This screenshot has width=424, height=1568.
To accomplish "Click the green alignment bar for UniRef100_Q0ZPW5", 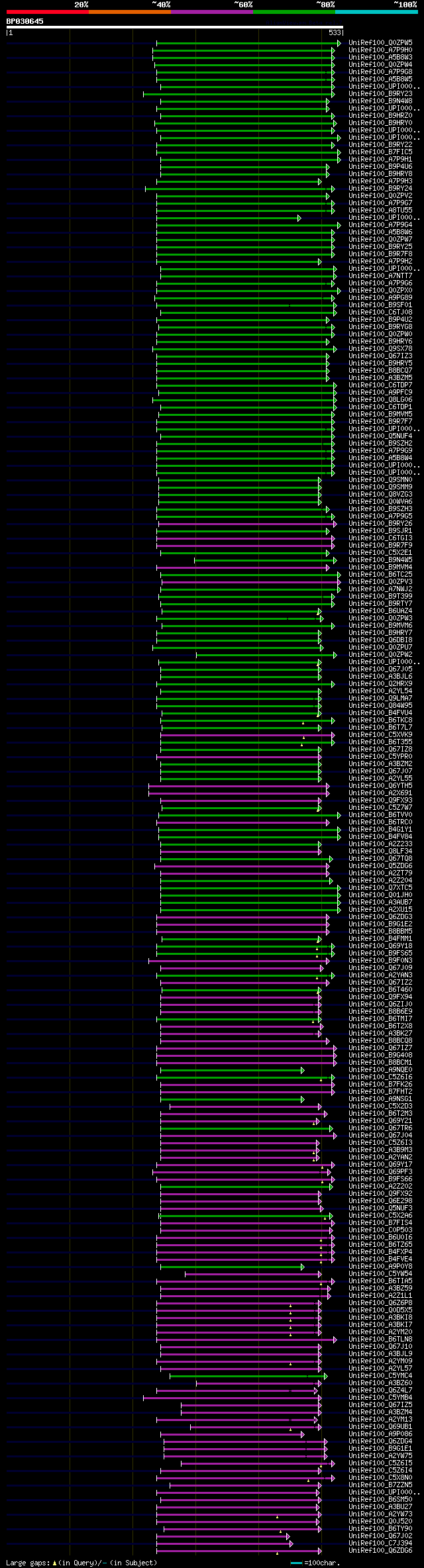I will (248, 43).
